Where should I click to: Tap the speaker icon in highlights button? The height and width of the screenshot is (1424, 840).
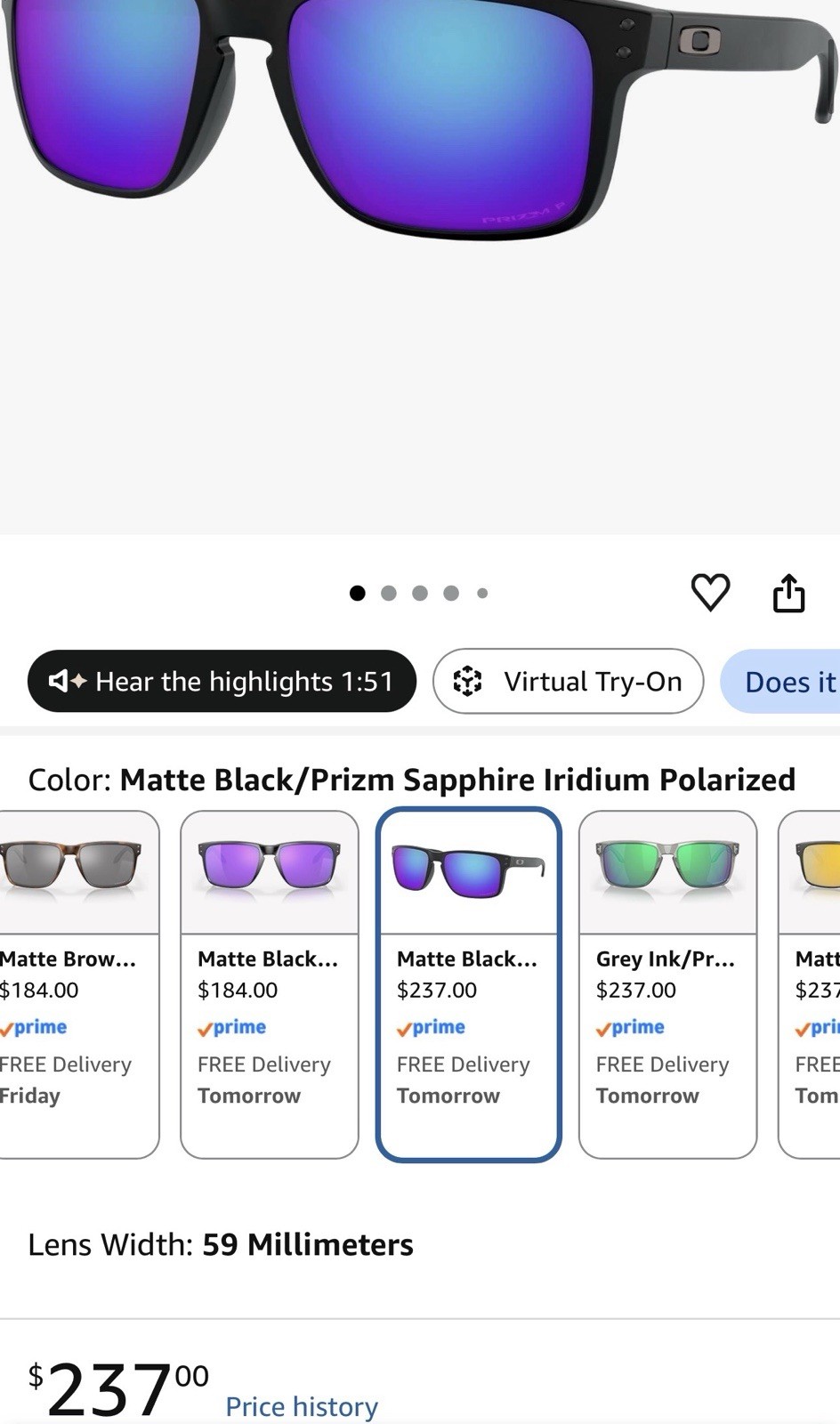tap(67, 681)
